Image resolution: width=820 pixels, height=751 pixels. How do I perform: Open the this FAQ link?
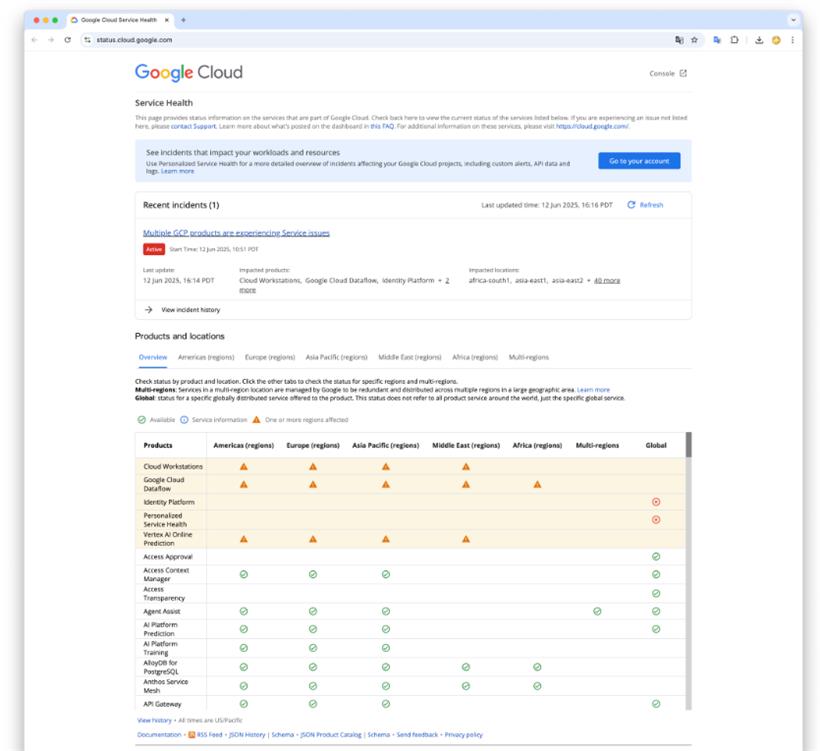tap(382, 126)
